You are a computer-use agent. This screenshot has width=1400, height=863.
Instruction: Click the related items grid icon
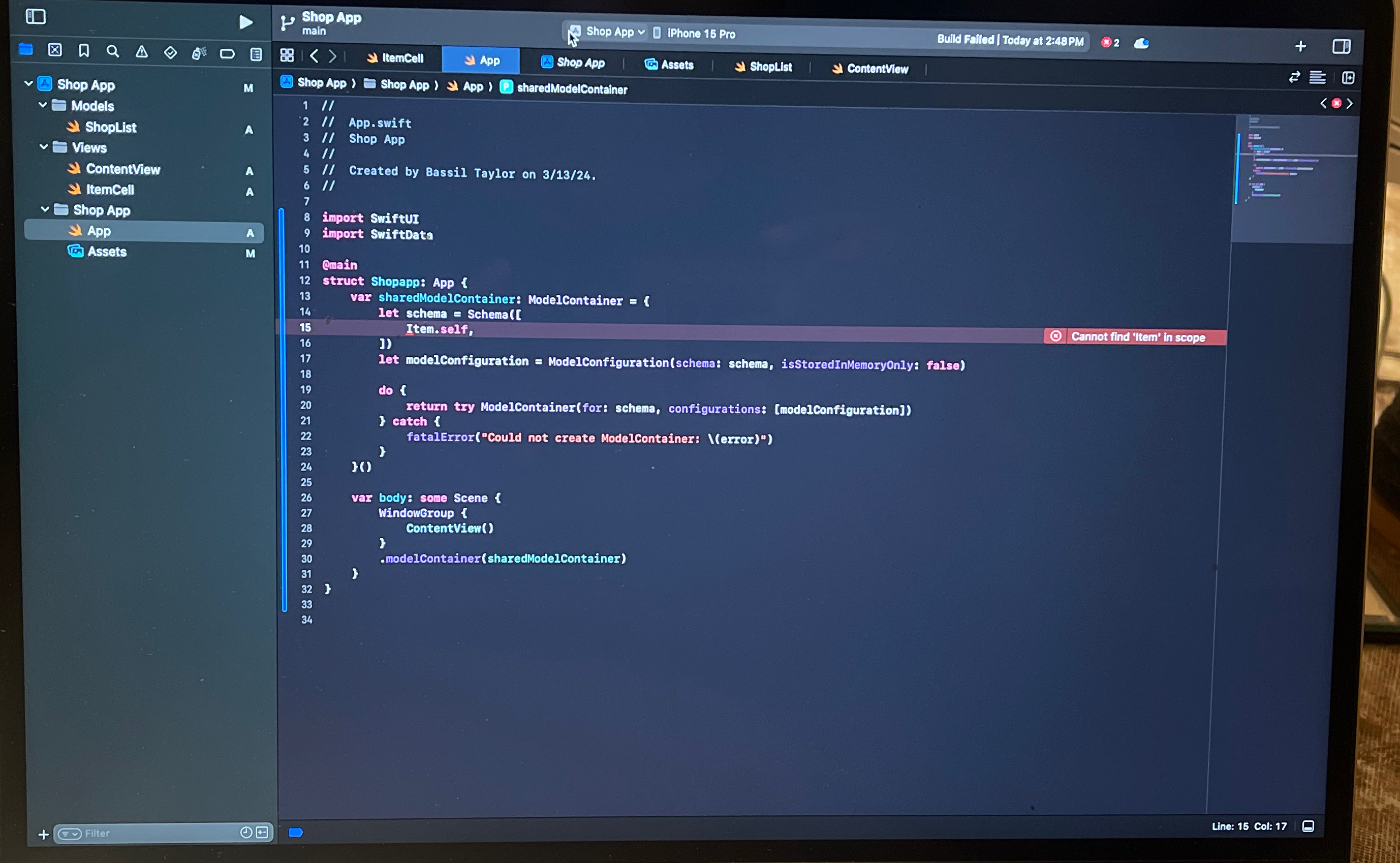pos(287,55)
